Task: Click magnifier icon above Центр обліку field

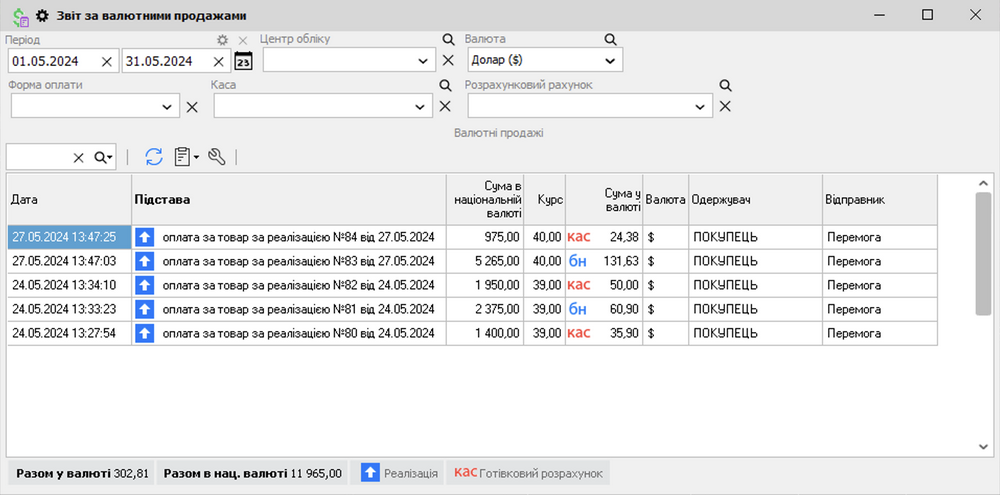Action: (x=449, y=39)
